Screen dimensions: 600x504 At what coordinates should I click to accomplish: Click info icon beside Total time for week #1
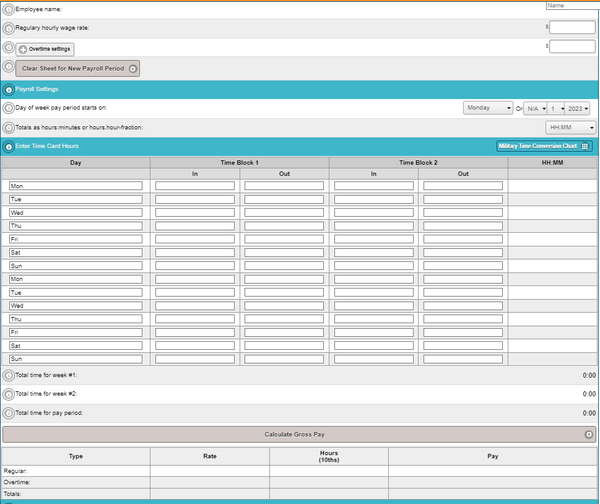(x=9, y=375)
